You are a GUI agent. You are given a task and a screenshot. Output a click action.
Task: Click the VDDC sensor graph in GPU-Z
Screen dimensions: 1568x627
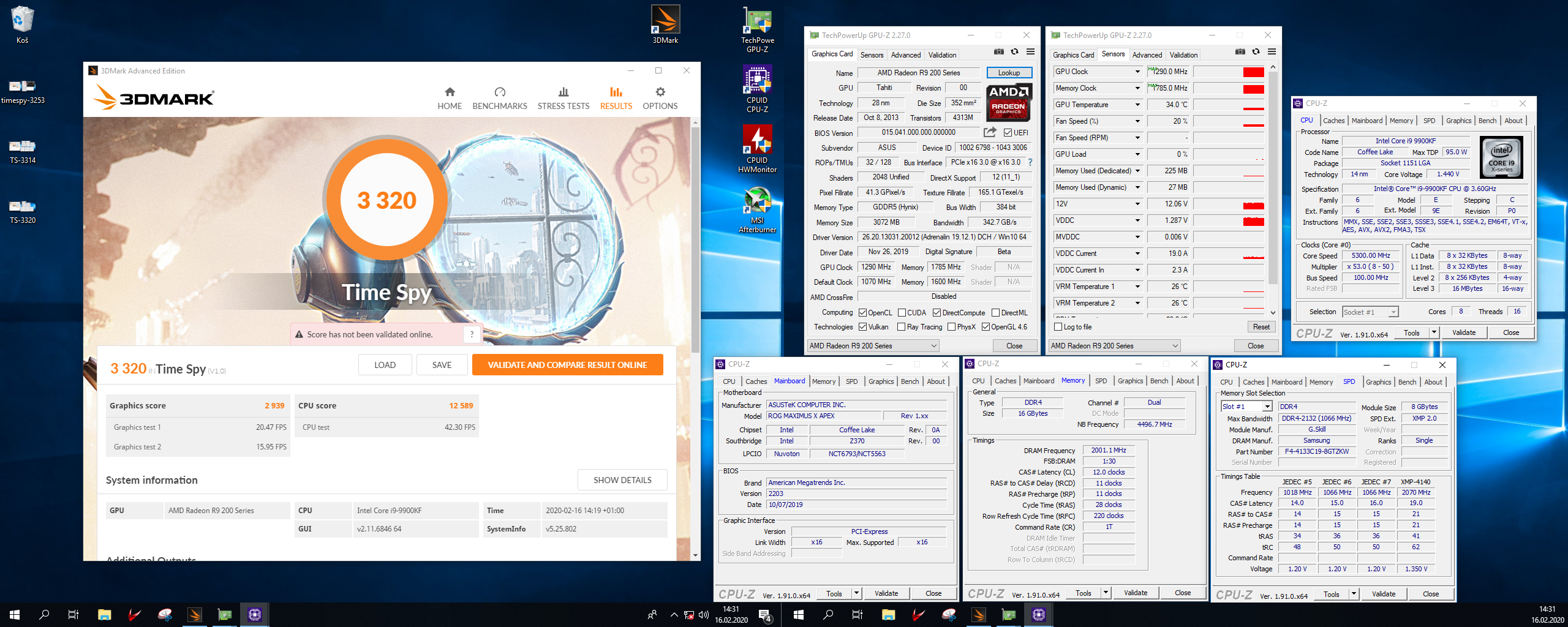[1228, 220]
